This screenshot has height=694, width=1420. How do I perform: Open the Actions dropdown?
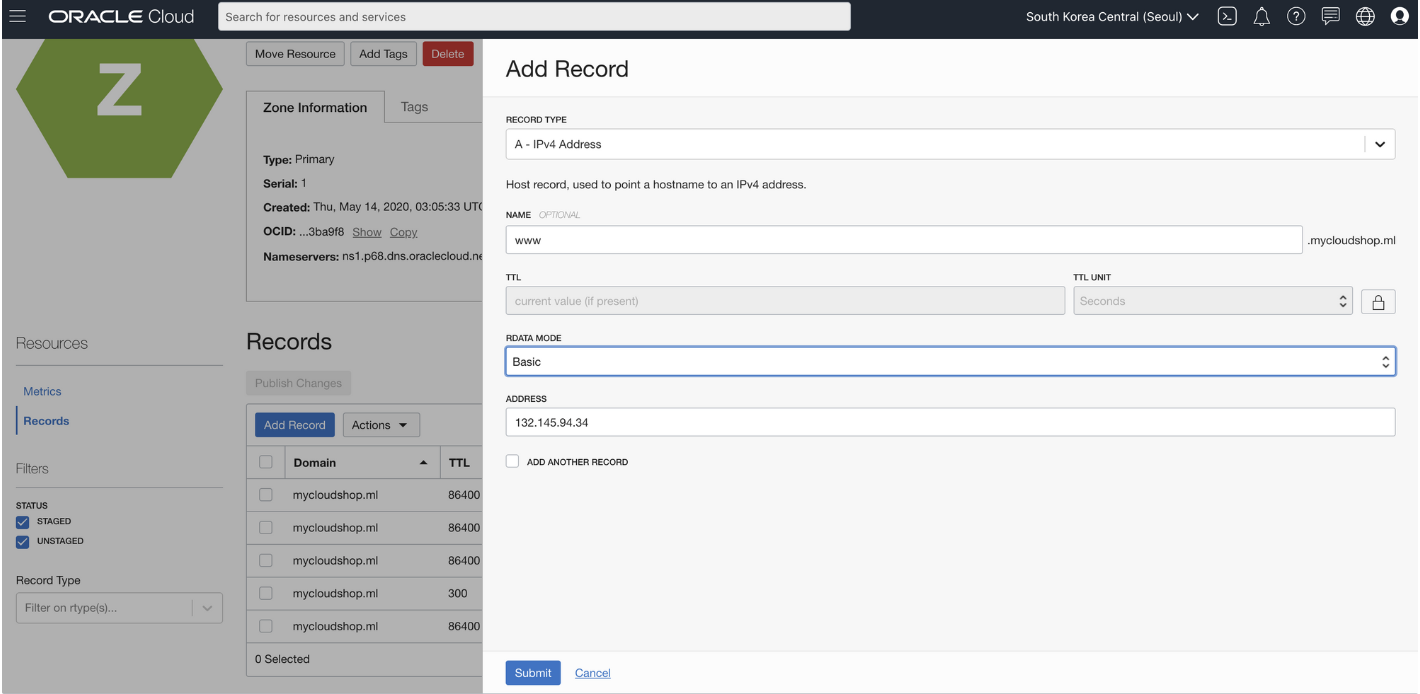[x=381, y=425]
